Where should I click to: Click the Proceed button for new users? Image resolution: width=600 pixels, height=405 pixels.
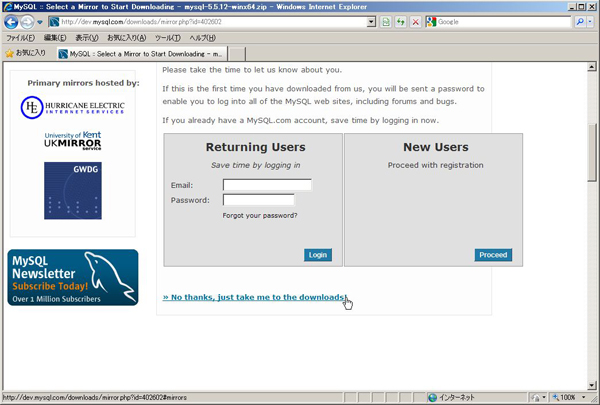[493, 255]
